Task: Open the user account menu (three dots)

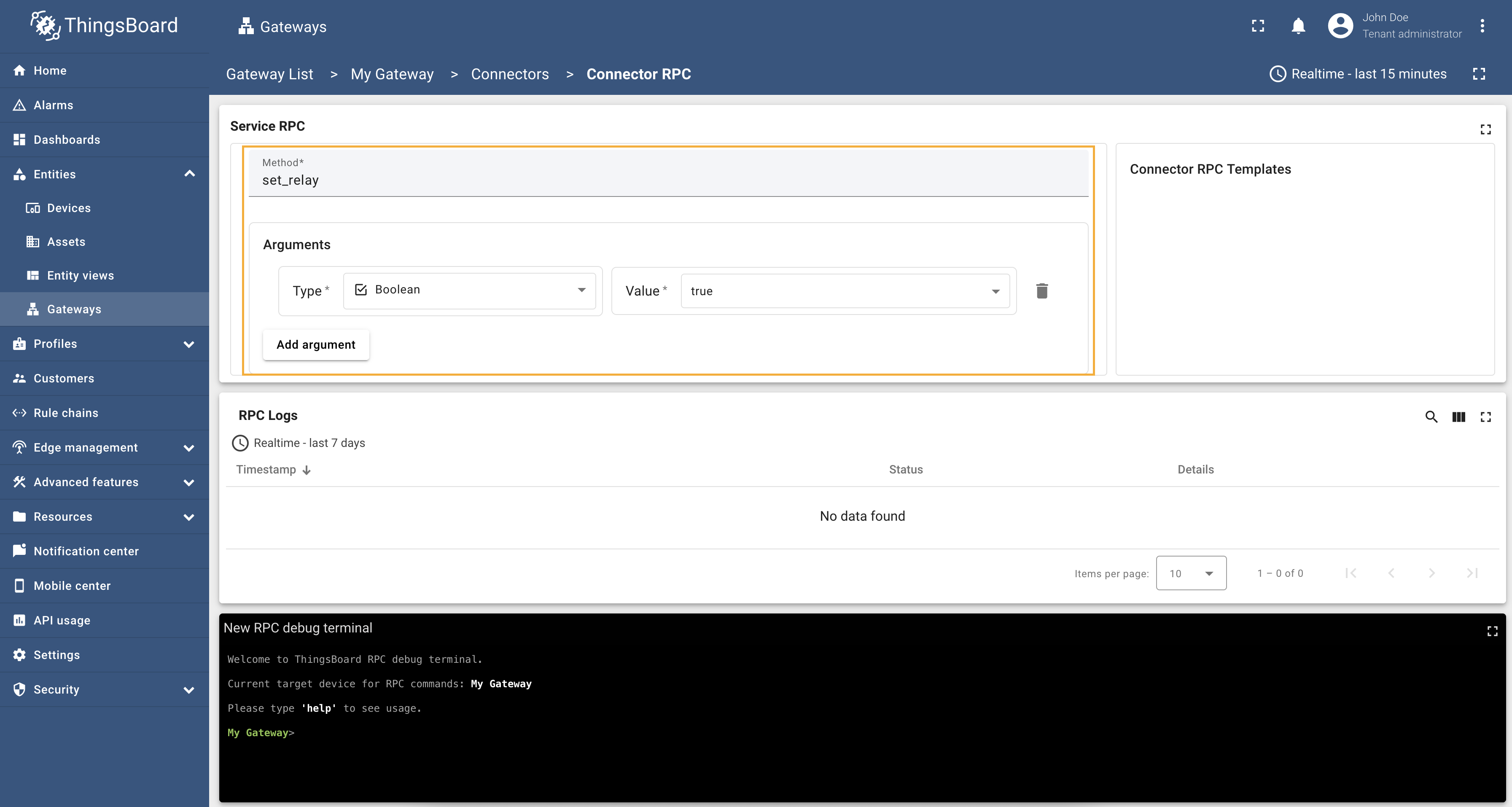Action: pyautogui.click(x=1482, y=26)
